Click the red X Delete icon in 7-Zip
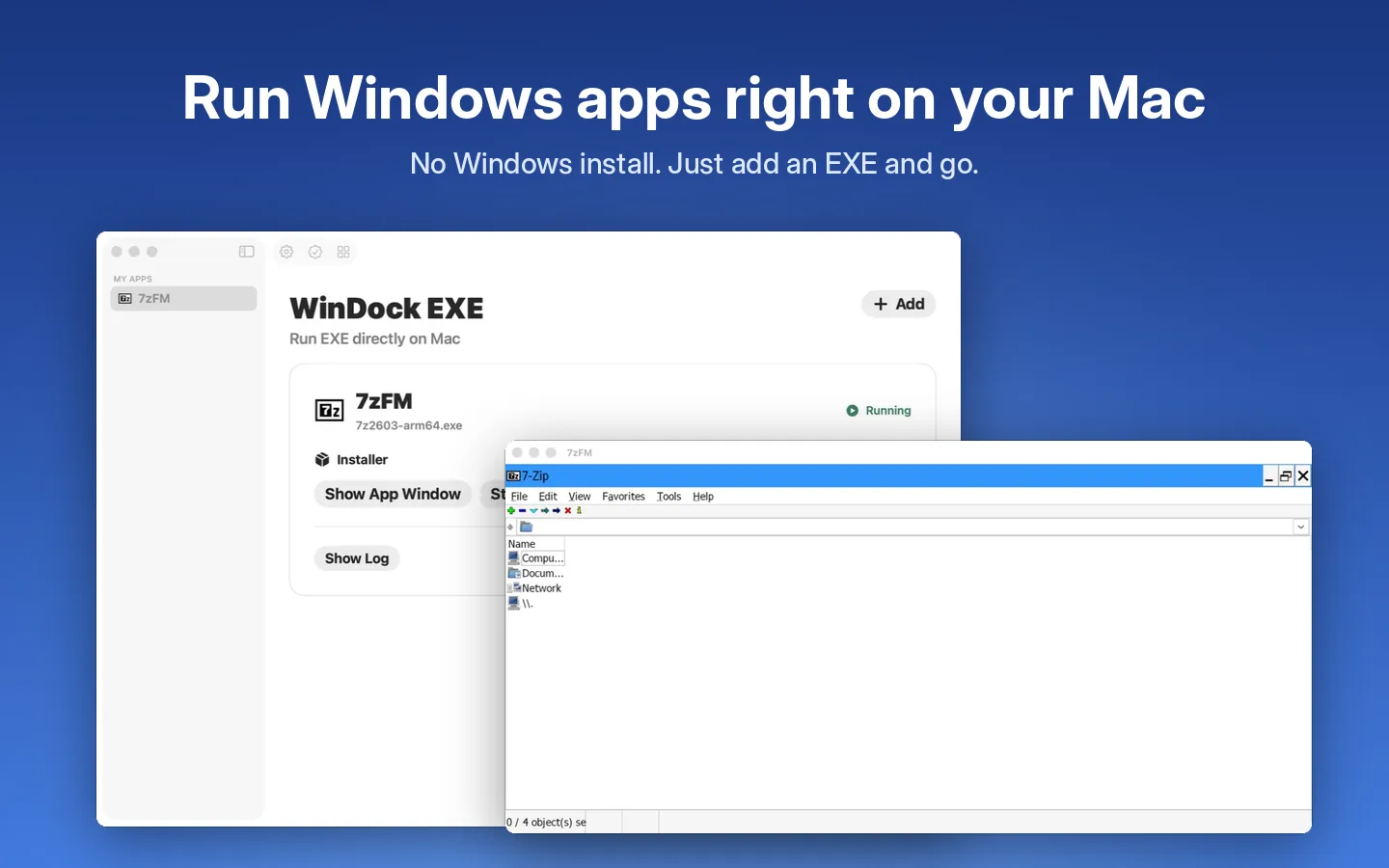This screenshot has height=868, width=1389. 568,511
